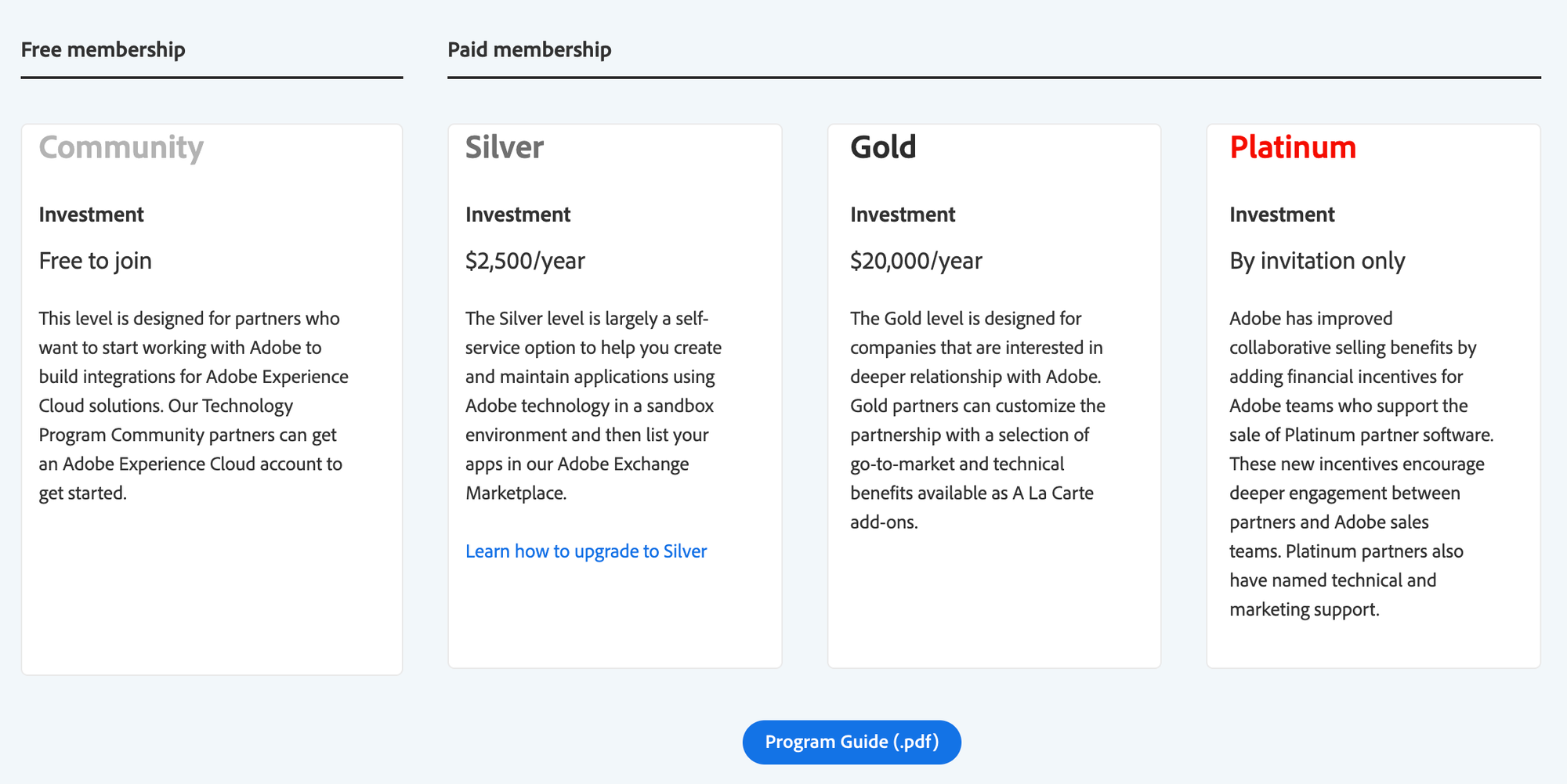Click the Gold level description paragraph
This screenshot has height=784, width=1567.
click(977, 421)
